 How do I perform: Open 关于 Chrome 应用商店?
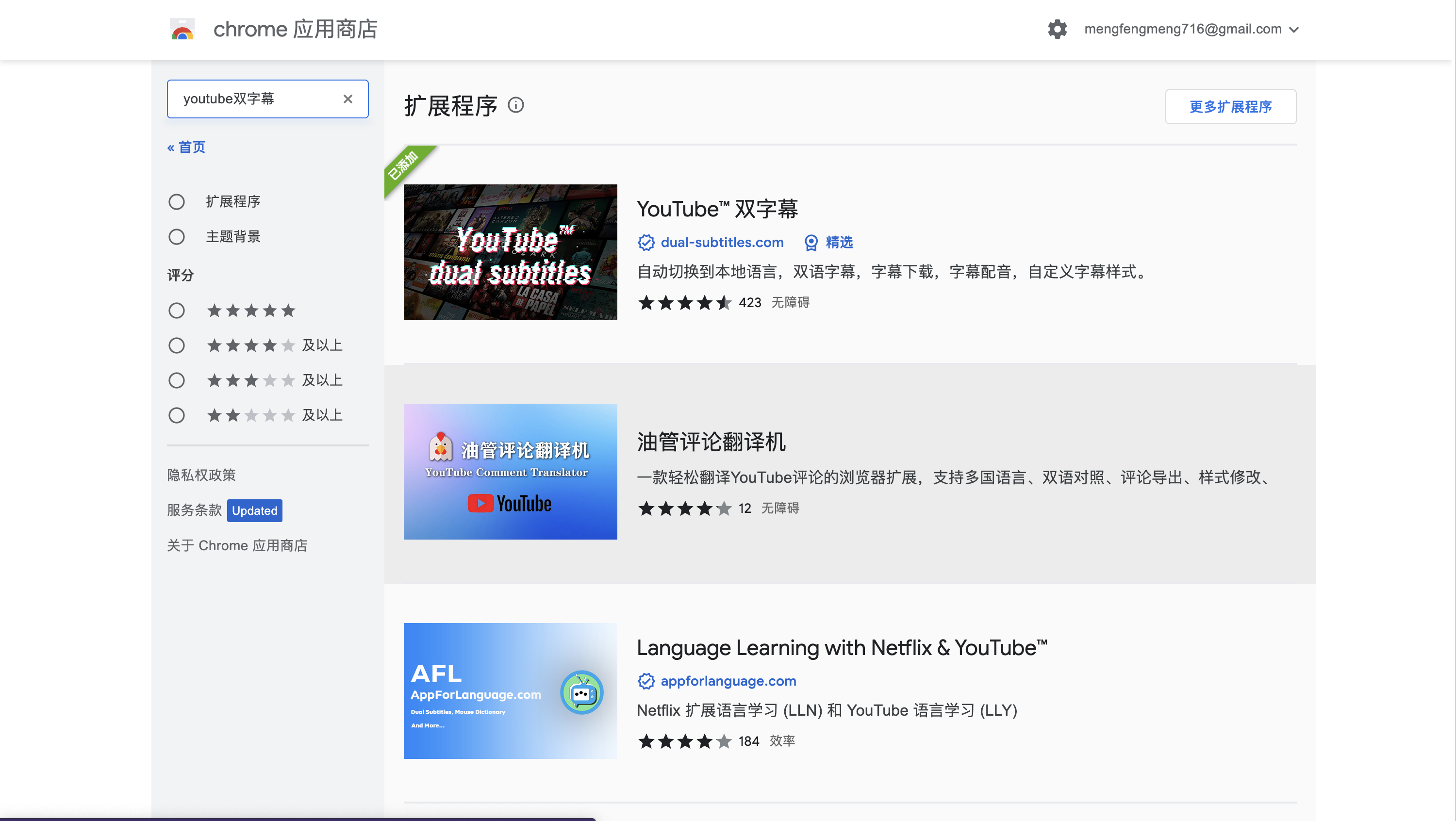click(x=237, y=545)
